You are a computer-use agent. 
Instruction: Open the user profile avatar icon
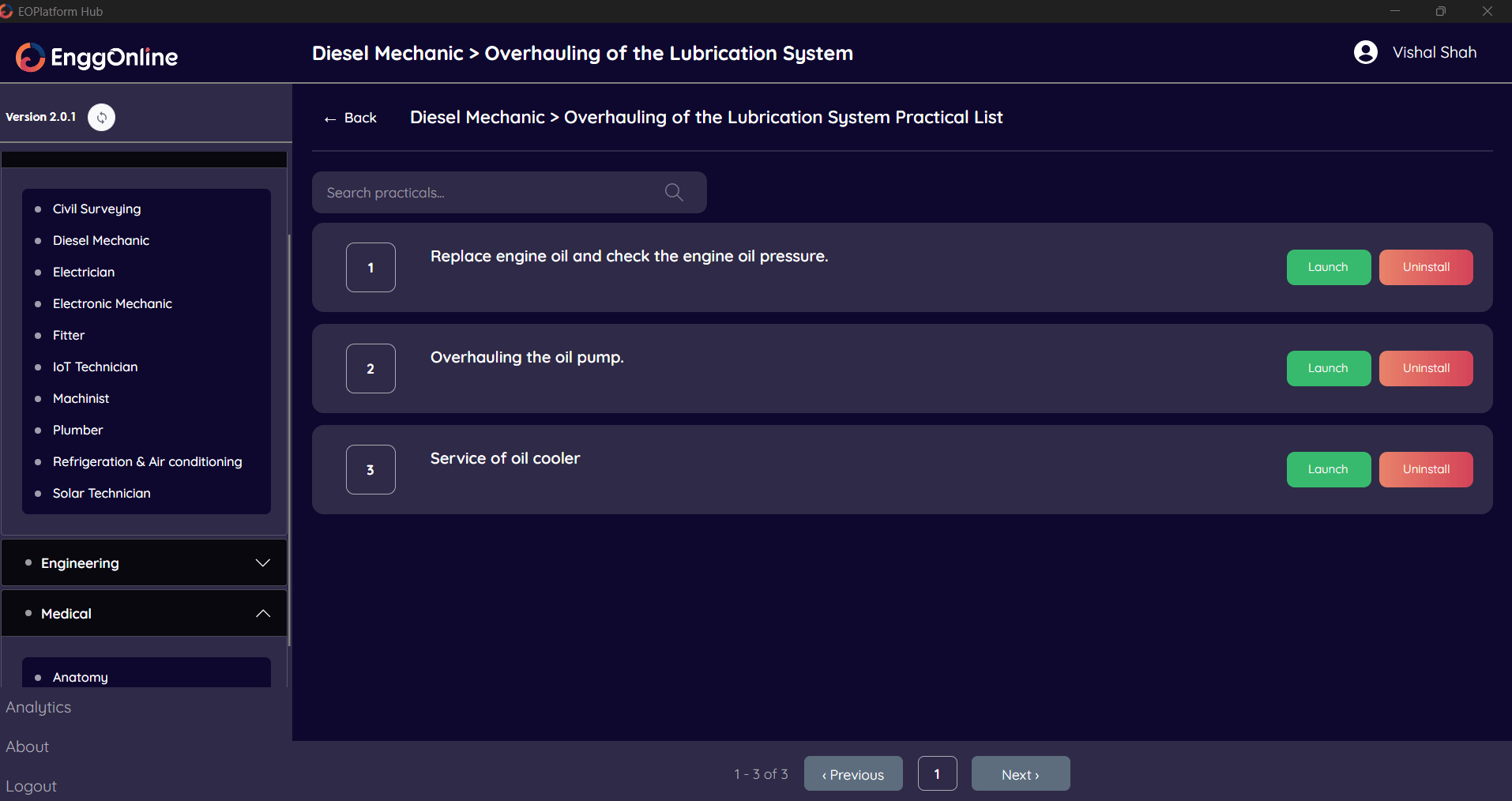pyautogui.click(x=1365, y=52)
